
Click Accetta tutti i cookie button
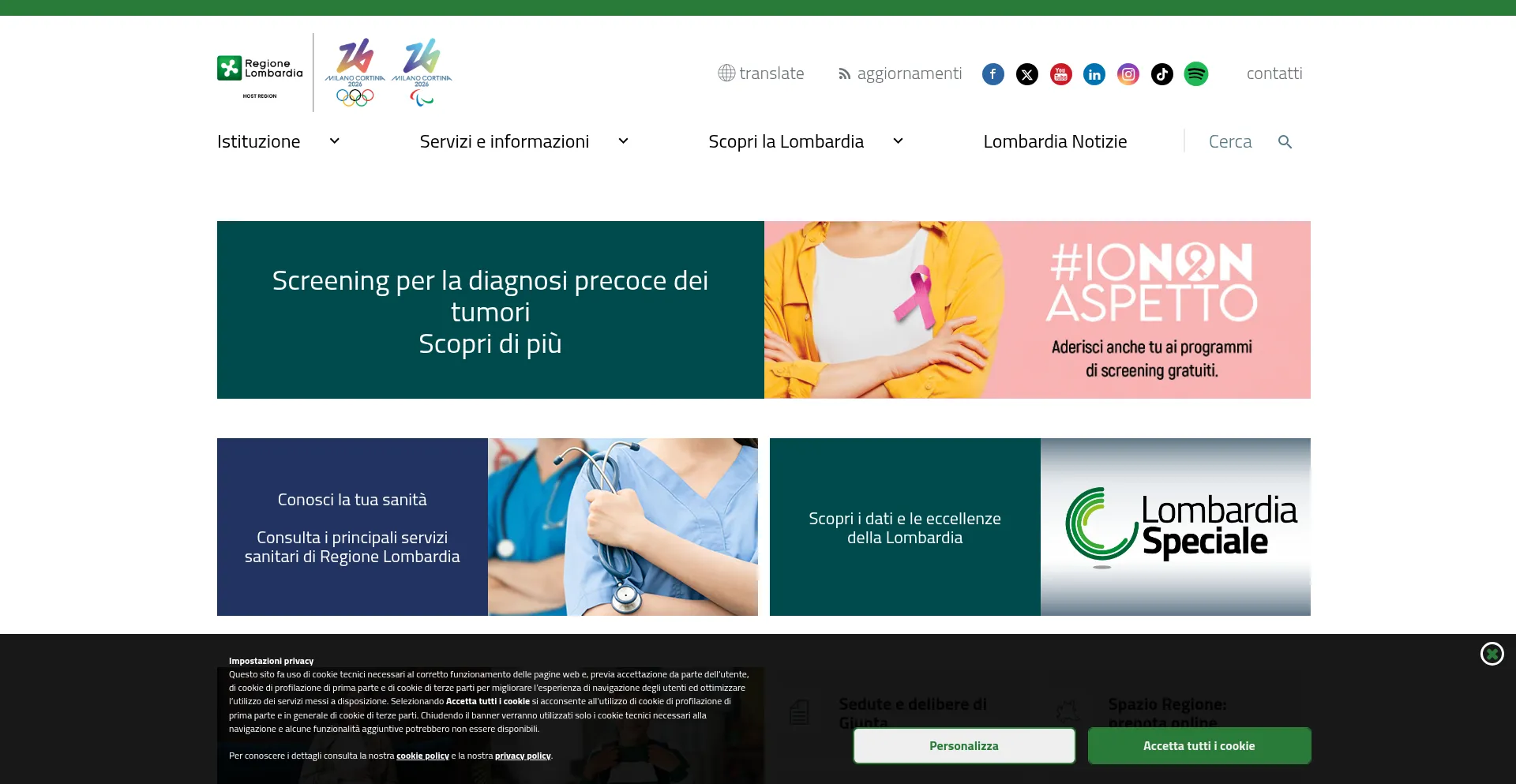pyautogui.click(x=1199, y=745)
